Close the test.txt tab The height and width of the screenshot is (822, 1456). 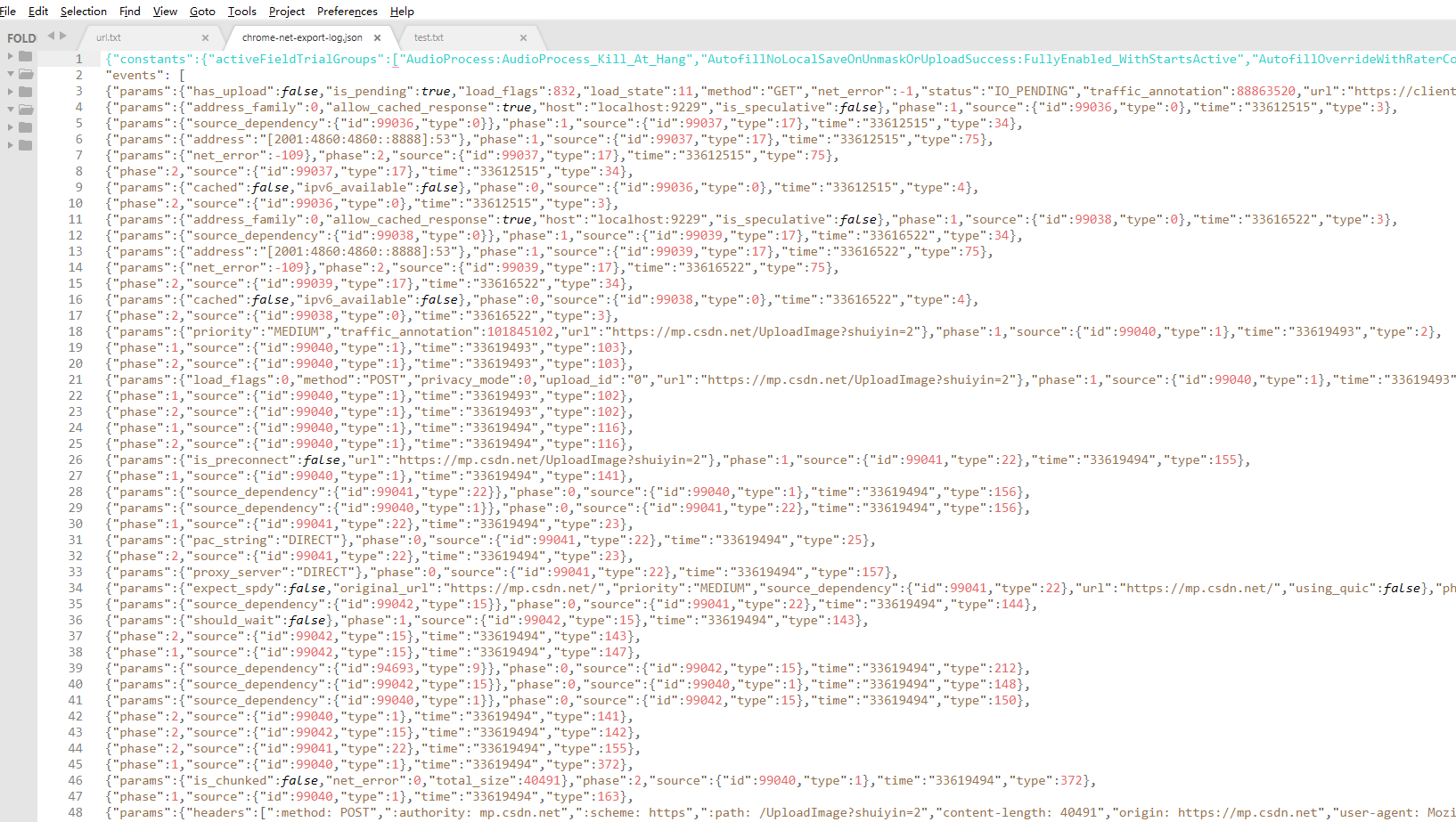pos(523,37)
